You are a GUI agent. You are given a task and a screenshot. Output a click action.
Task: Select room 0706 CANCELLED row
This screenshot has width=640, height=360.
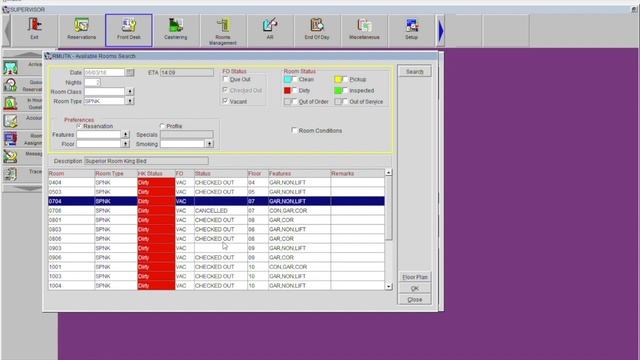pyautogui.click(x=216, y=211)
